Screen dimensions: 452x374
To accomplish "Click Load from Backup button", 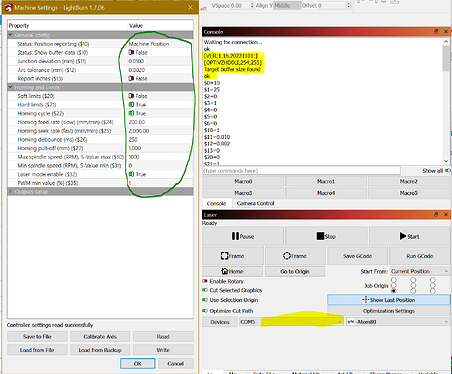I will click(x=100, y=350).
